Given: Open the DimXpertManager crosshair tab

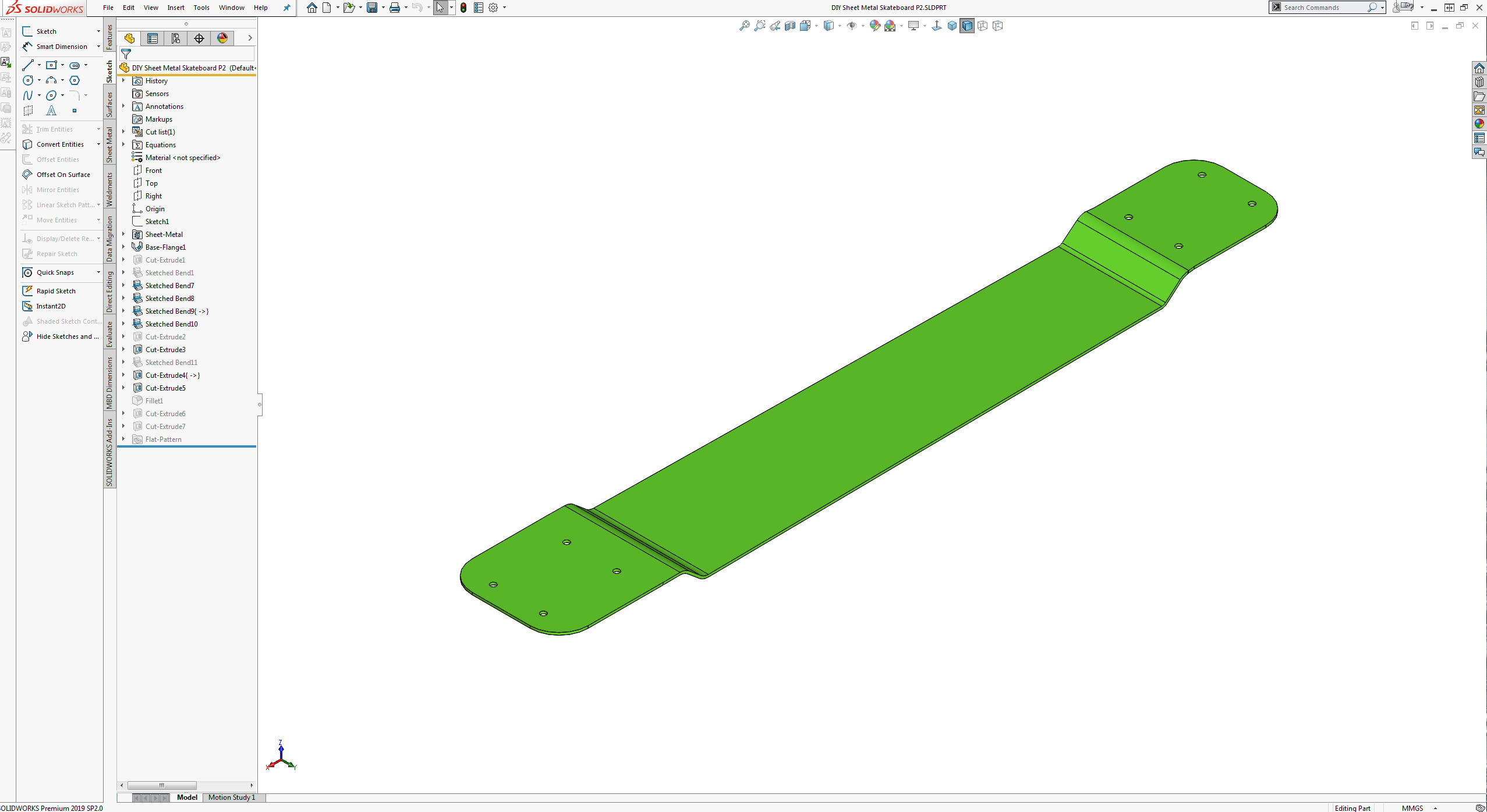Looking at the screenshot, I should click(x=199, y=38).
